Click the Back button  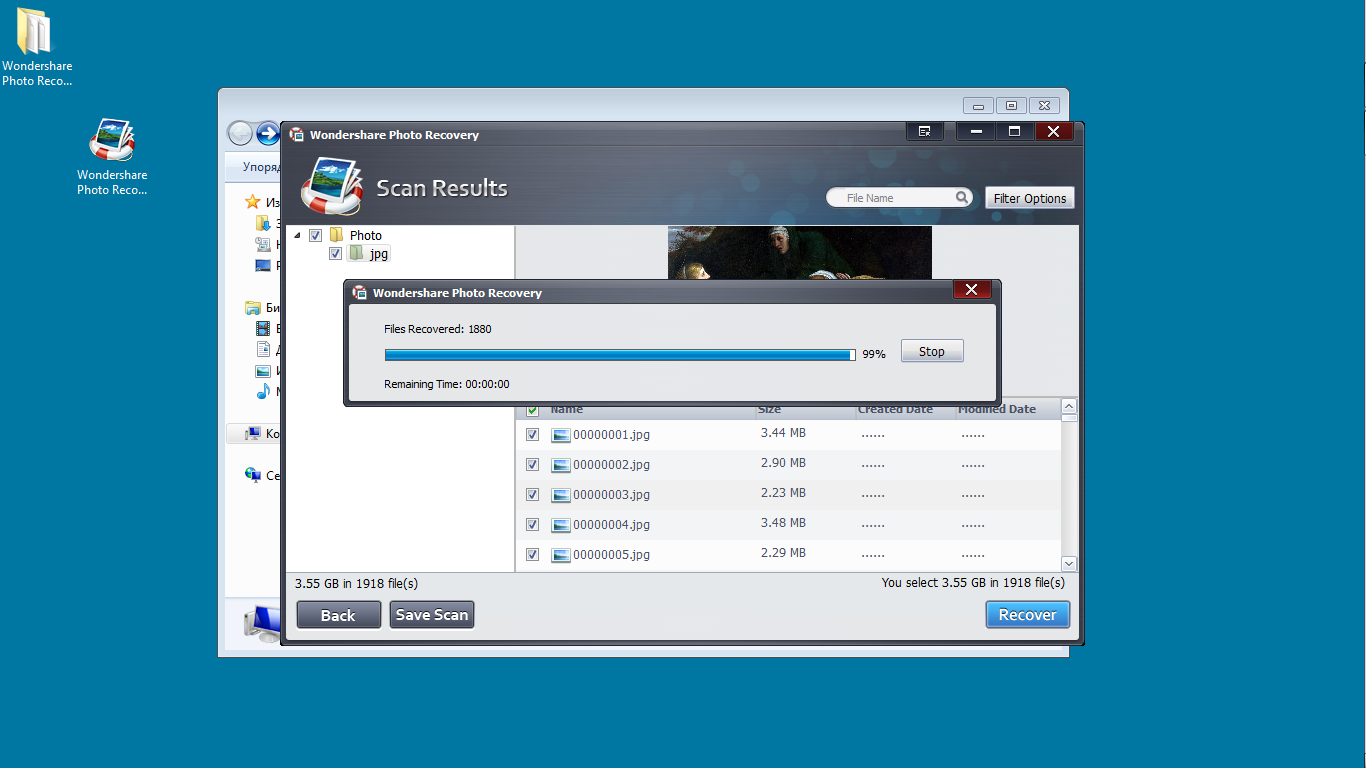tap(339, 615)
